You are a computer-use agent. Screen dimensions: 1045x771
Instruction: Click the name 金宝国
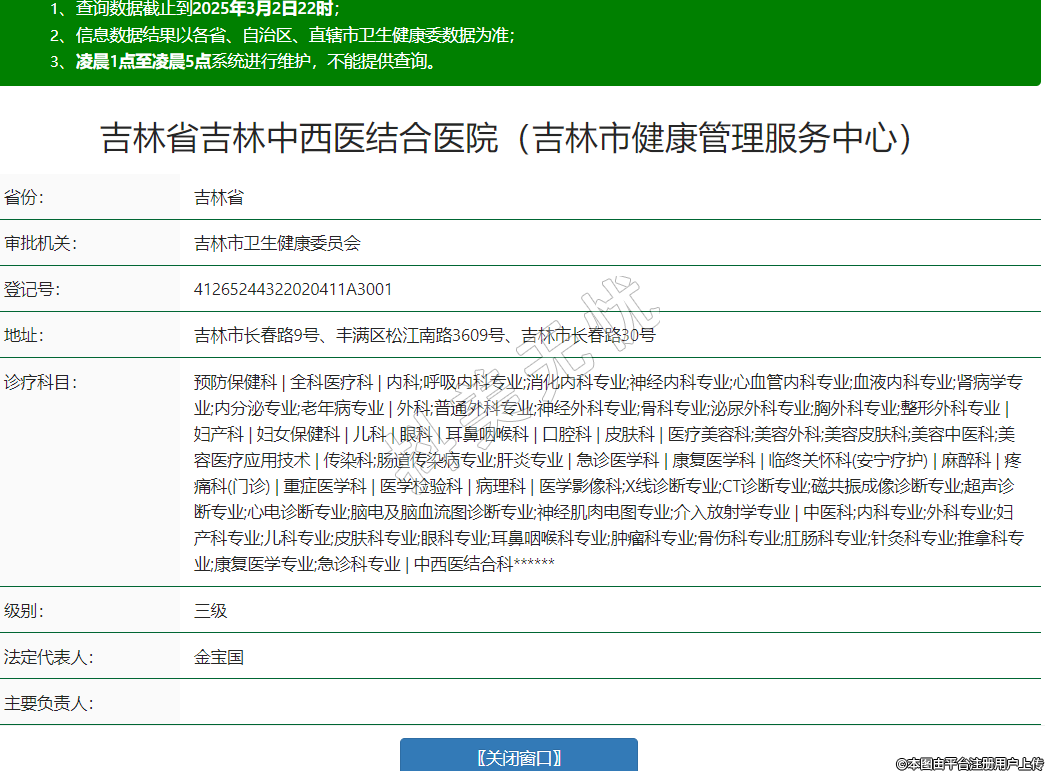point(219,657)
